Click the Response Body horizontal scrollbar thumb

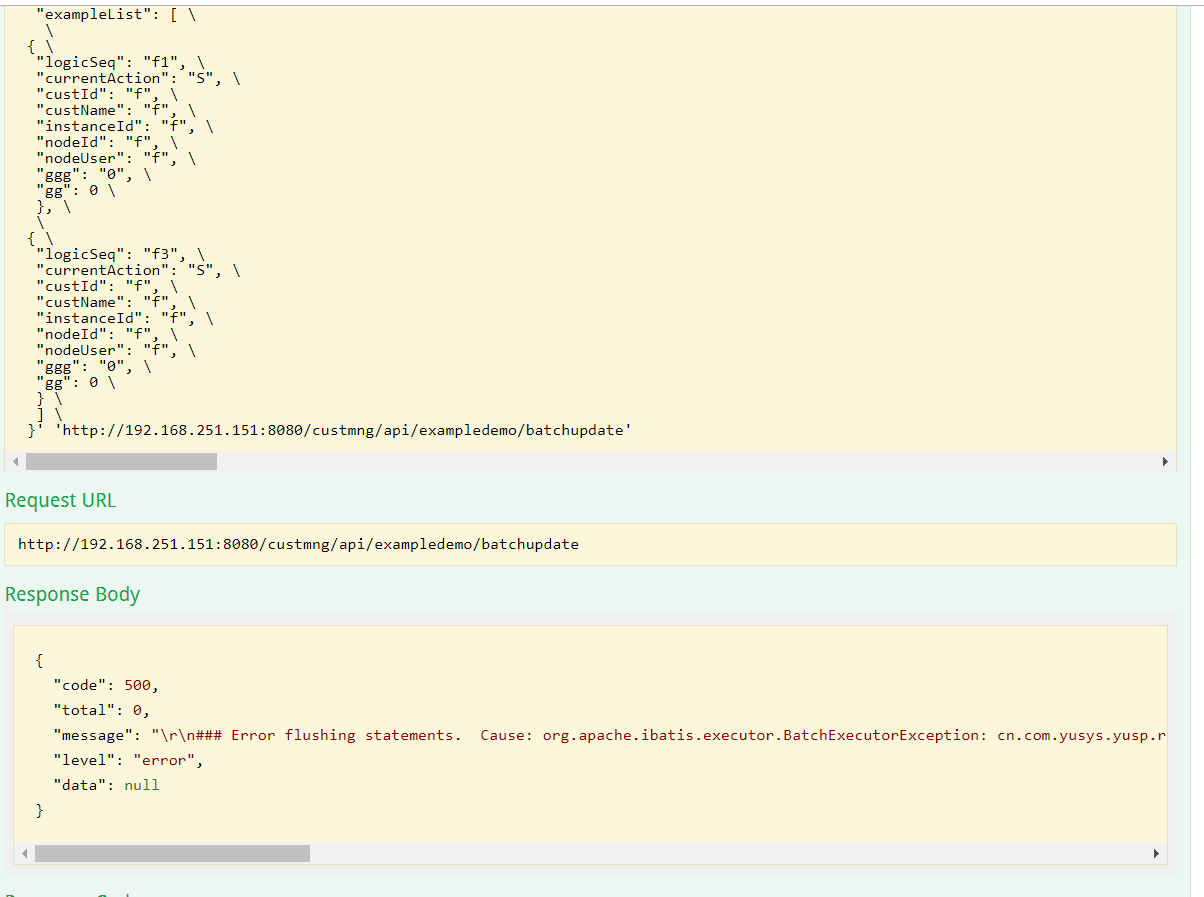(x=172, y=854)
